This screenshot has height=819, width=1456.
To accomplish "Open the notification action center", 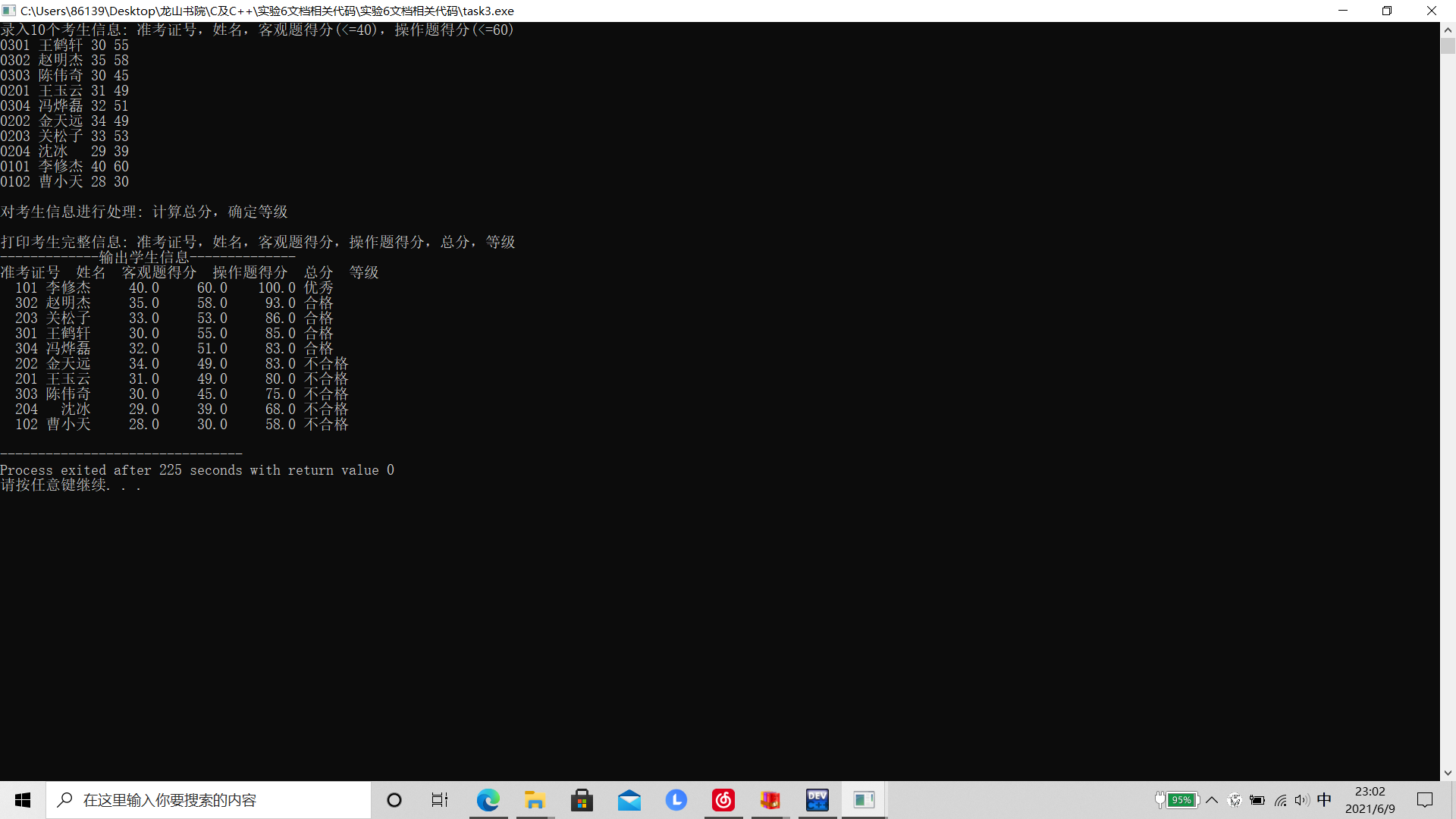I will point(1425,800).
